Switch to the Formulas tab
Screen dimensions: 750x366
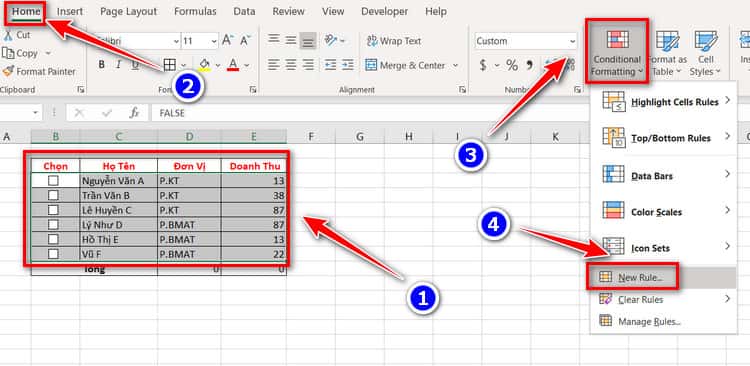[195, 11]
